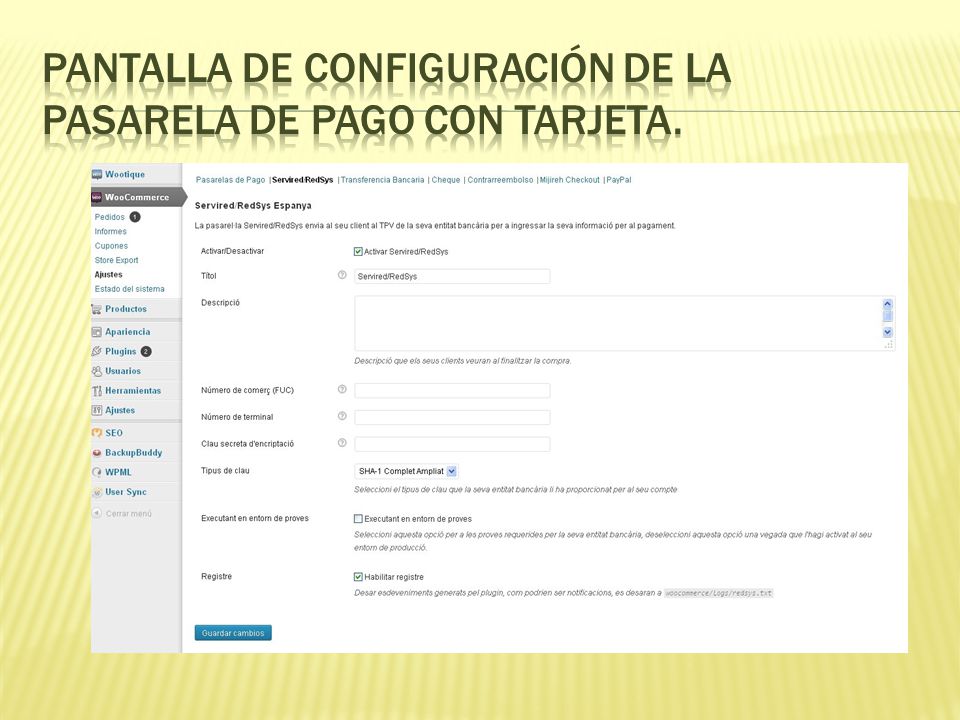Select Ajustes under WooCommerce submenu

point(108,275)
